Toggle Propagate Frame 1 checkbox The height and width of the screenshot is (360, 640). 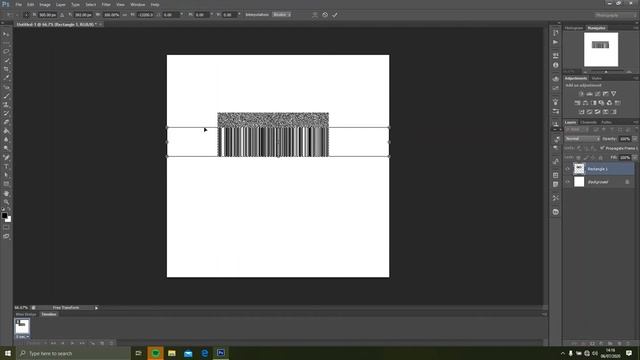tap(602, 148)
